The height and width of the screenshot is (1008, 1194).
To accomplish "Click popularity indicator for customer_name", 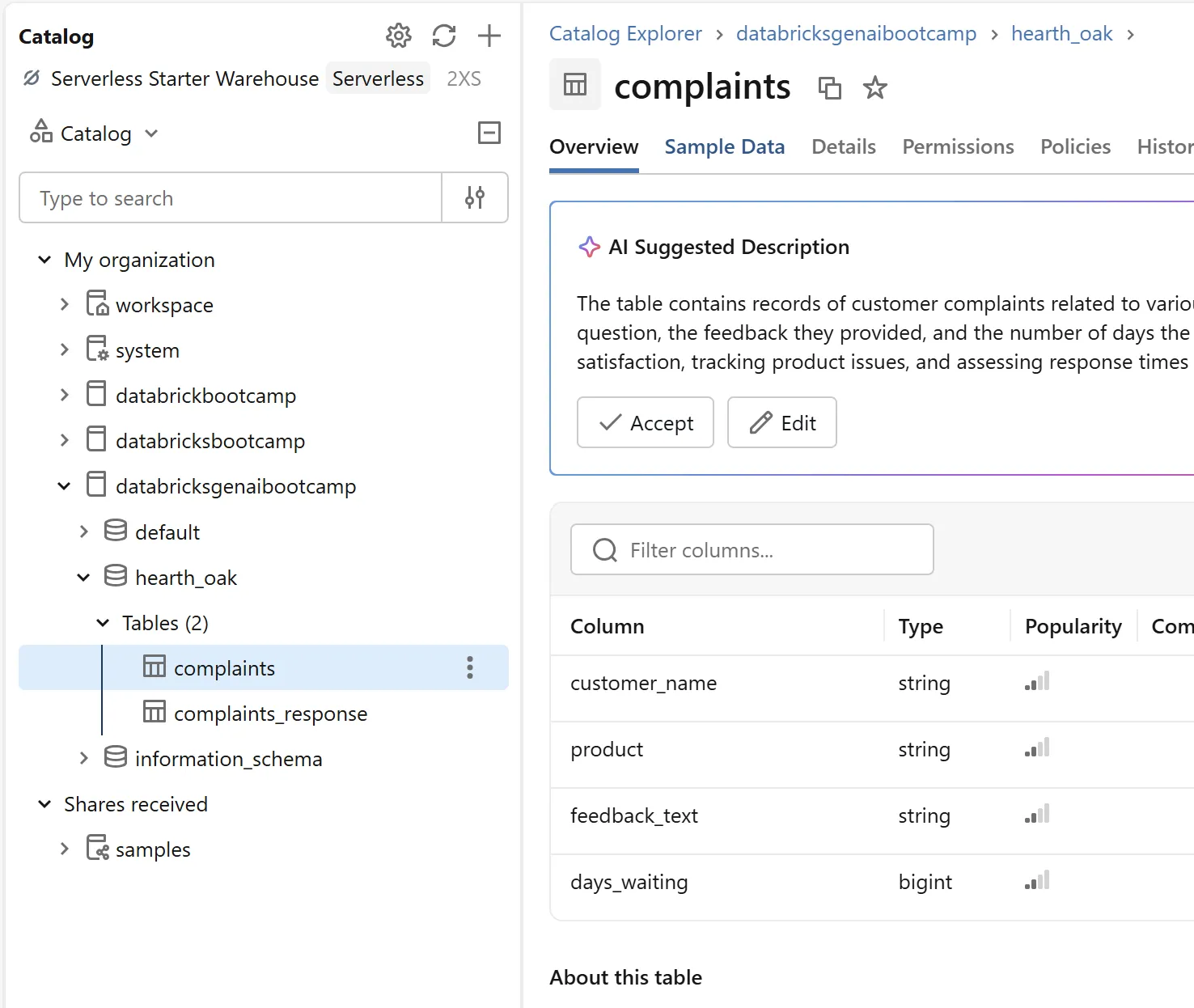I will click(1037, 681).
